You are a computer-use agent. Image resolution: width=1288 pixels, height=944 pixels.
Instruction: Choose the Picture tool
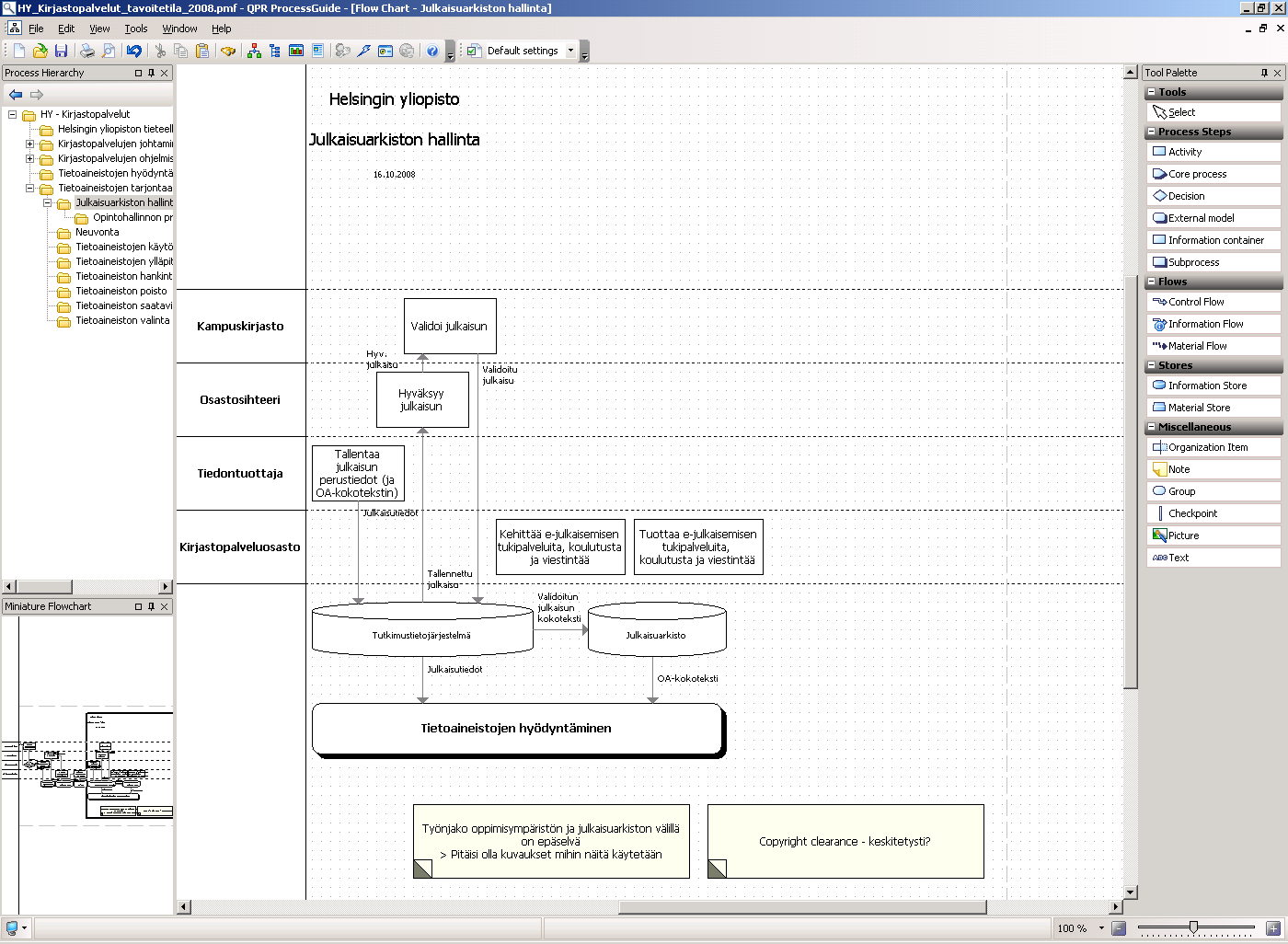point(1213,535)
